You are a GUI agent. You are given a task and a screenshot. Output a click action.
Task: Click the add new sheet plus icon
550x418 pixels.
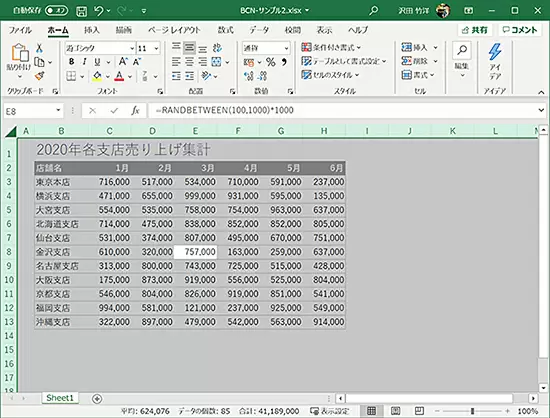click(x=97, y=399)
